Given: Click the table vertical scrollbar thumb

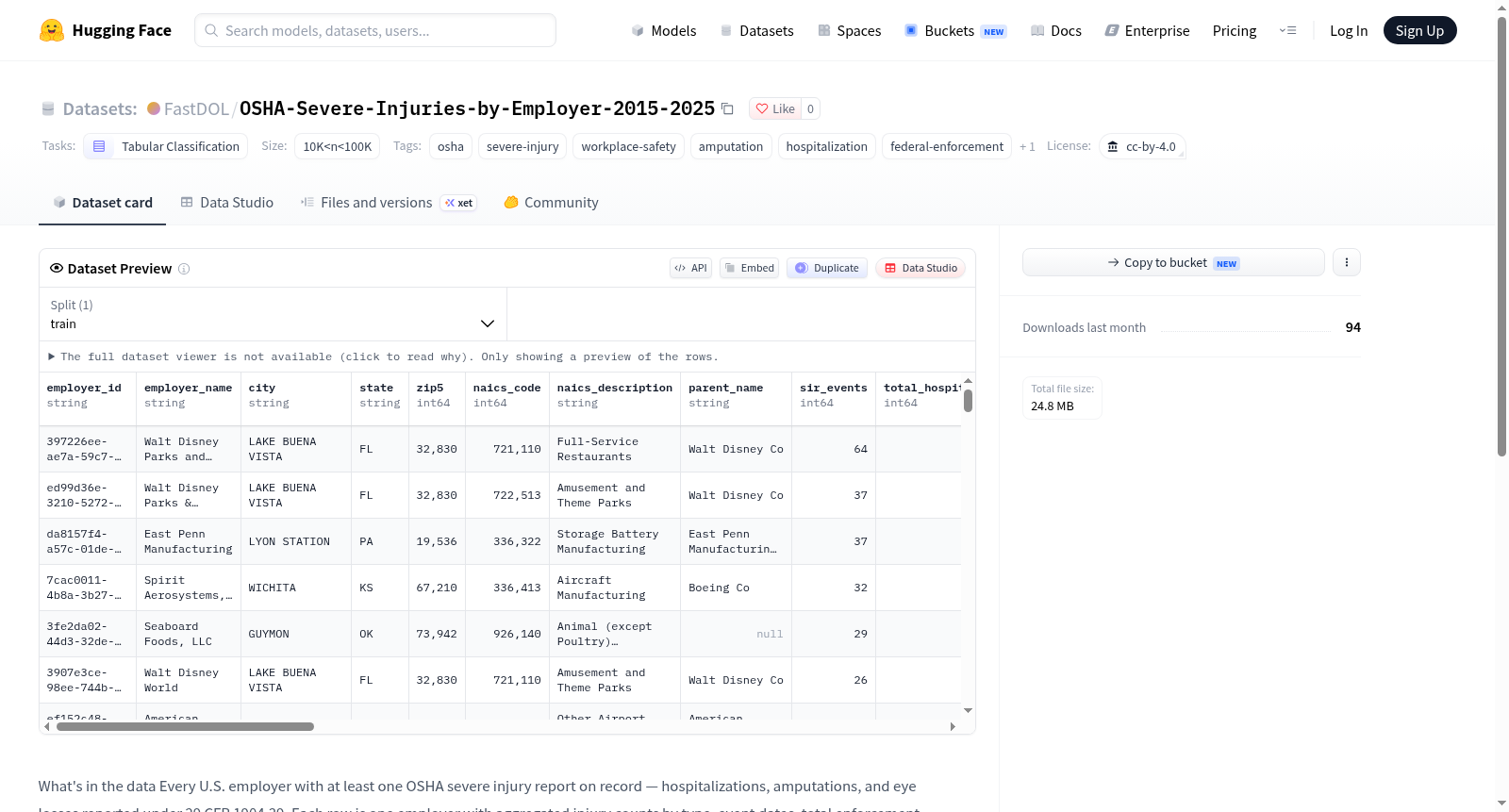Looking at the screenshot, I should click(968, 401).
